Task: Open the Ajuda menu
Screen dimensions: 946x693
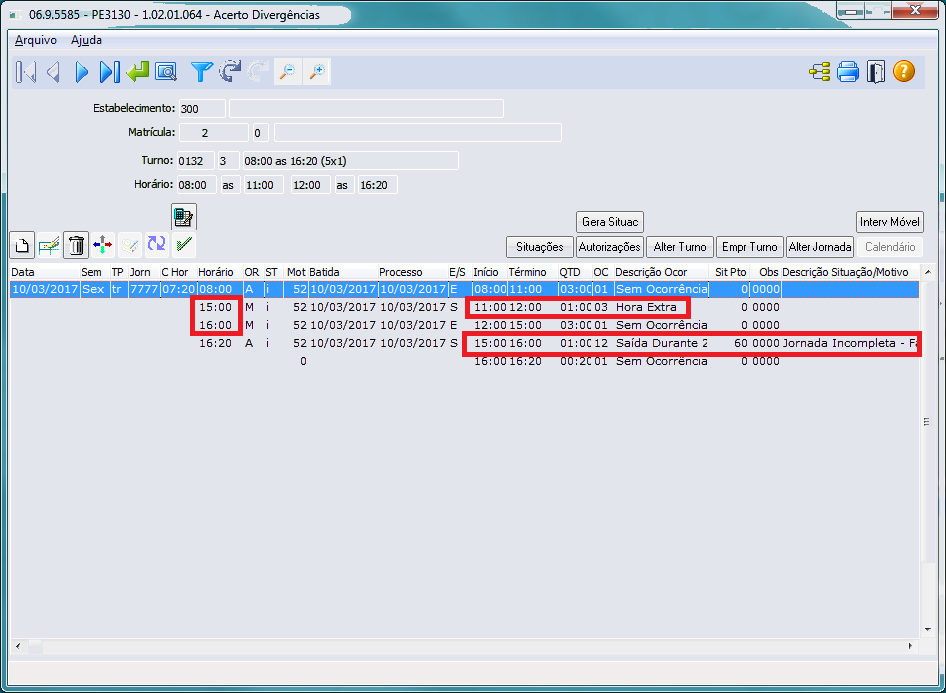Action: tap(86, 40)
